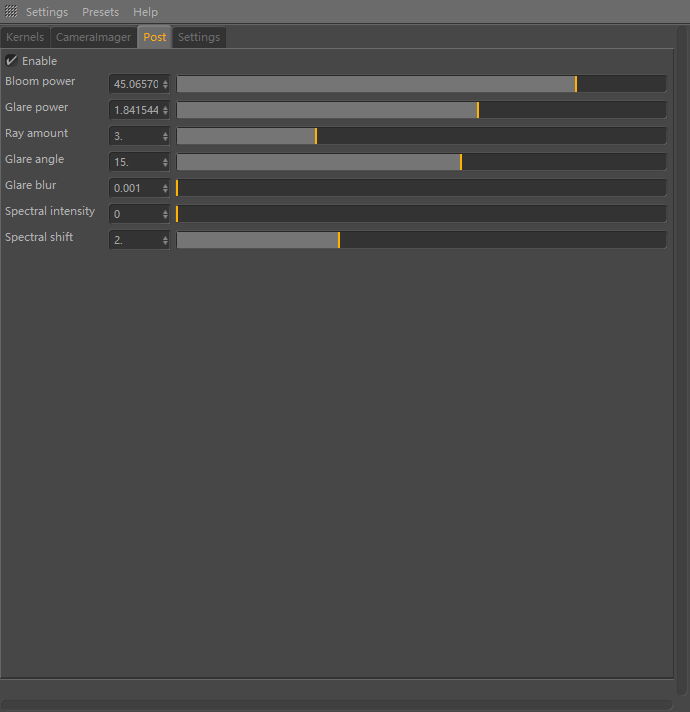Click the grip icon beside the Settings menu
Viewport: 690px width, 712px height.
[11, 11]
